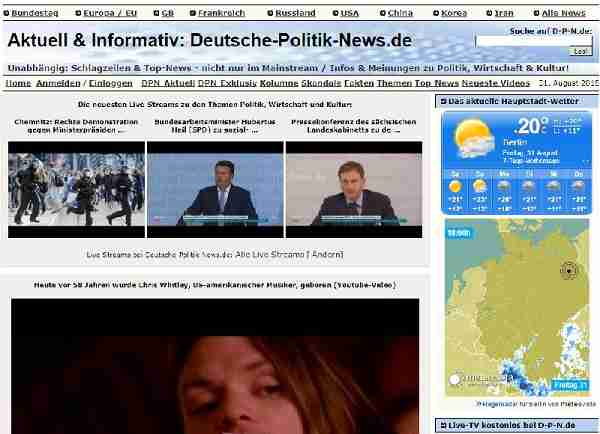Select the first sunny forecast day icon
This screenshot has height=434, width=600.
click(455, 187)
